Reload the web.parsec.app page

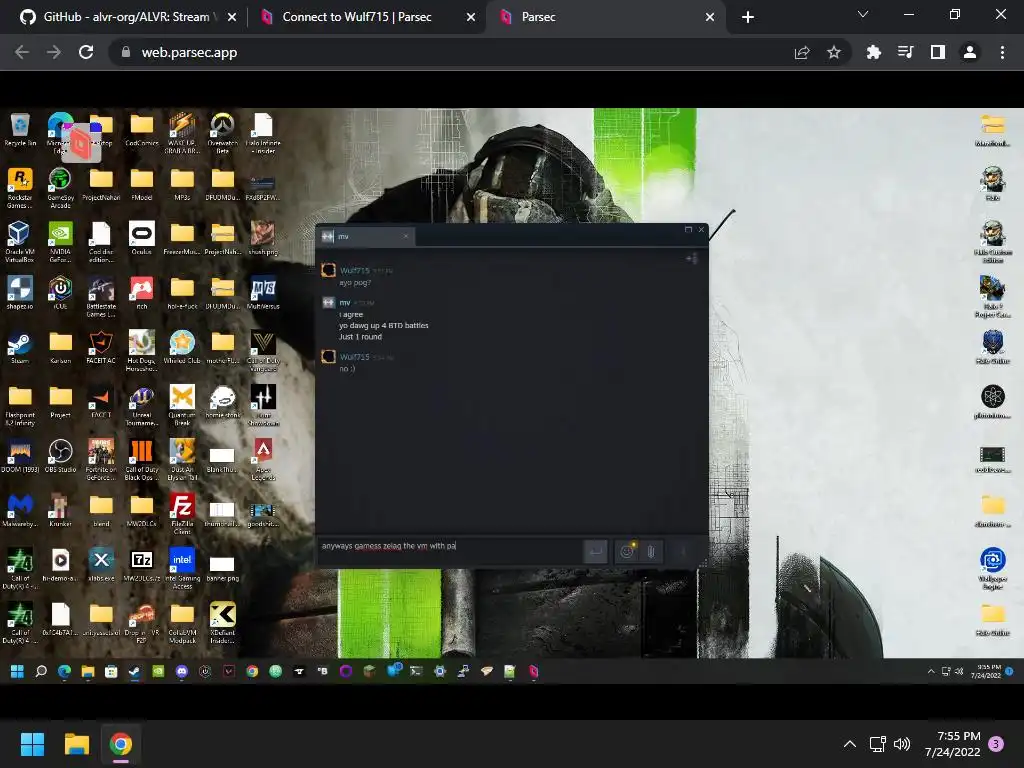tap(86, 52)
